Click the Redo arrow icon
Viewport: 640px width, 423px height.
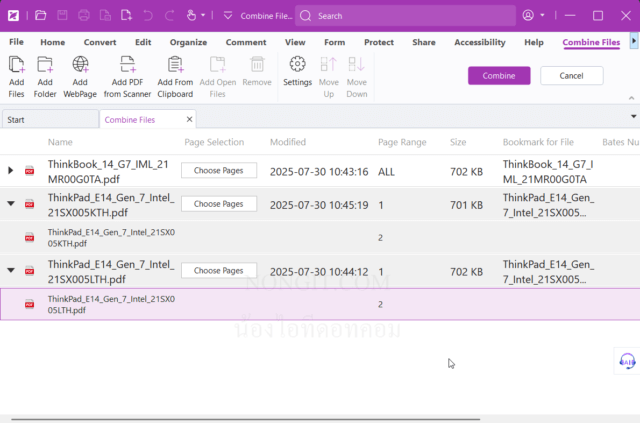169,16
